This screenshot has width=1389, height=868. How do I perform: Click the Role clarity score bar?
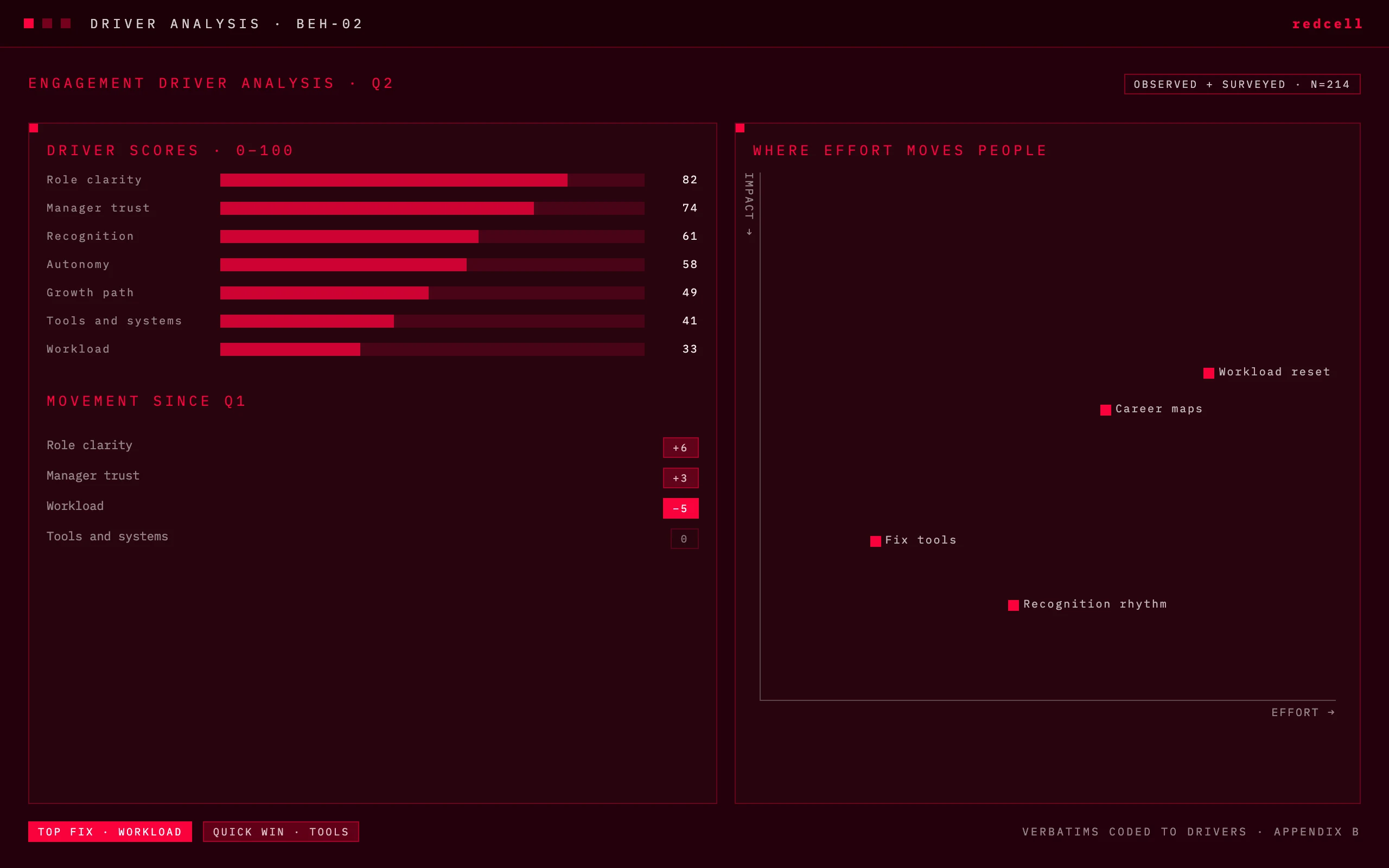(432, 180)
